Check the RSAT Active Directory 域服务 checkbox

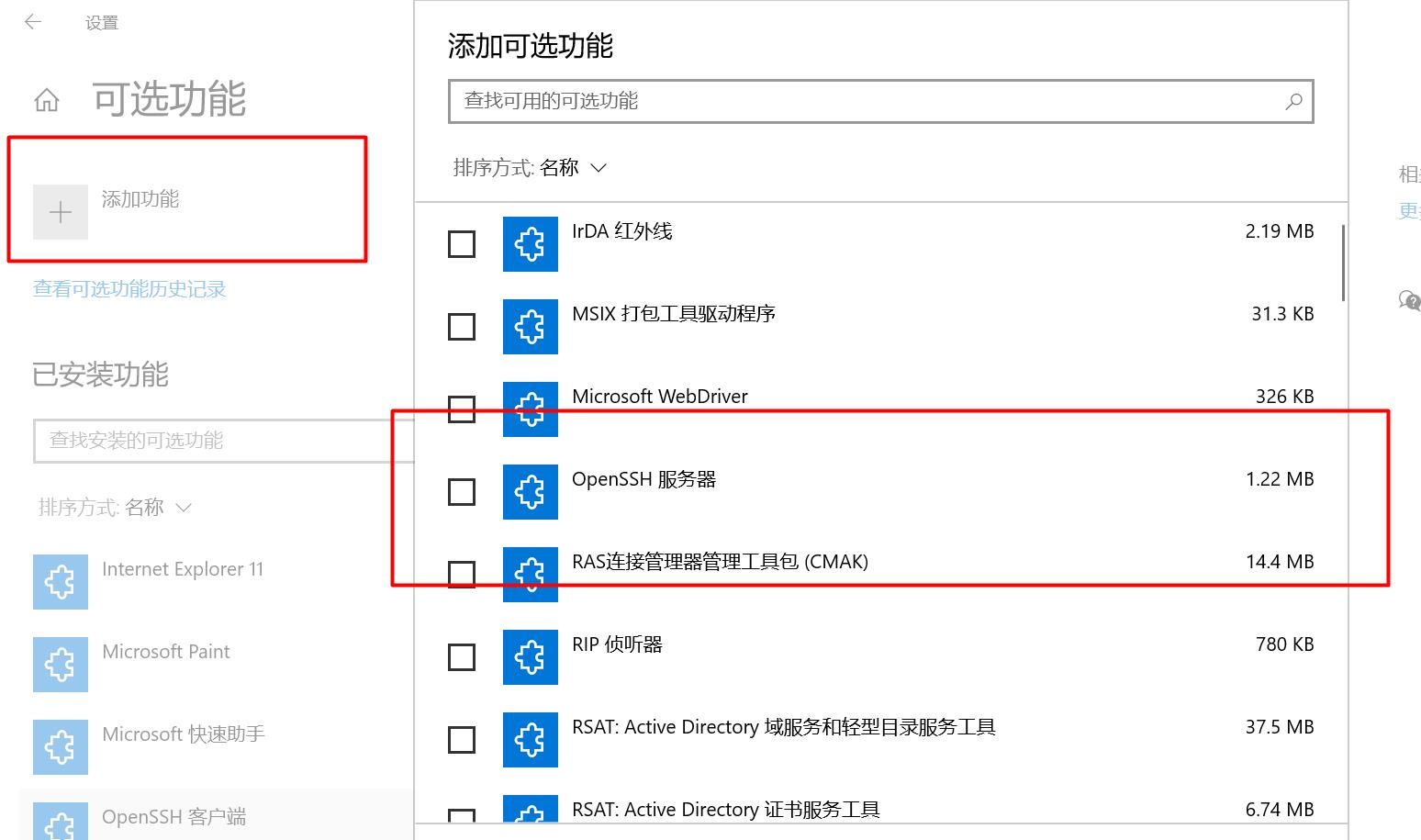[x=462, y=740]
